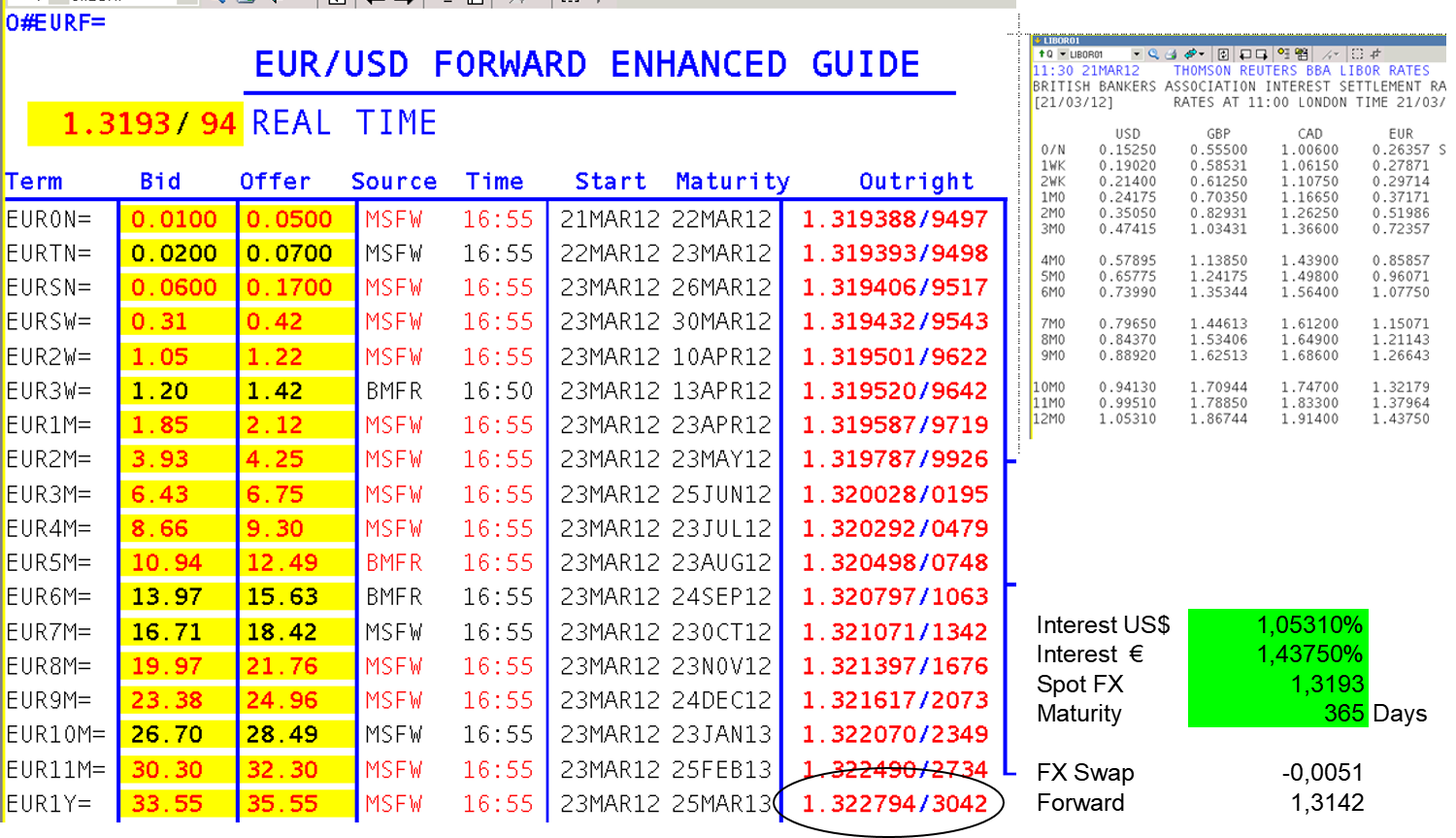Screen dimensions: 1456x838
Task: Open the small dropdown arrow beside the Q
Action: pyautogui.click(x=1063, y=54)
